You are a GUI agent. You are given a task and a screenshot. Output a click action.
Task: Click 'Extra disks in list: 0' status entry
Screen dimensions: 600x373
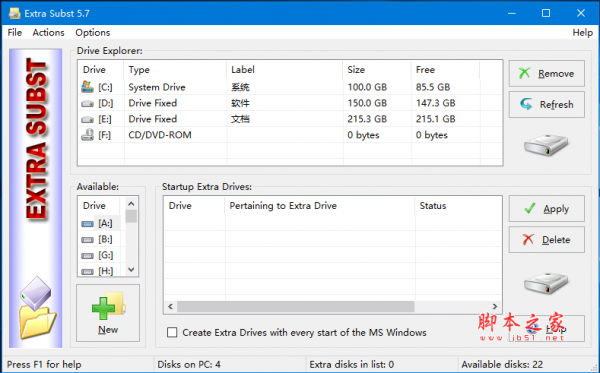click(352, 364)
